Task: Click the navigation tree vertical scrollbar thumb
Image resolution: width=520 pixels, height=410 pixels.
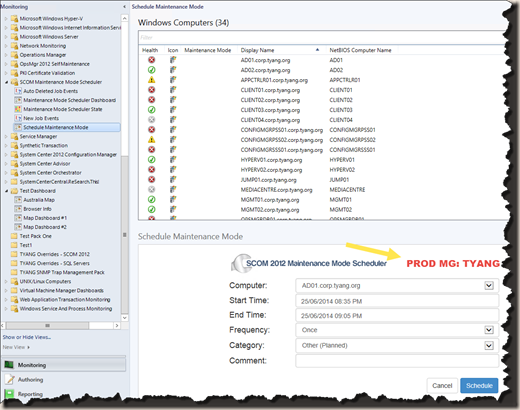Action: pyautogui.click(x=125, y=235)
